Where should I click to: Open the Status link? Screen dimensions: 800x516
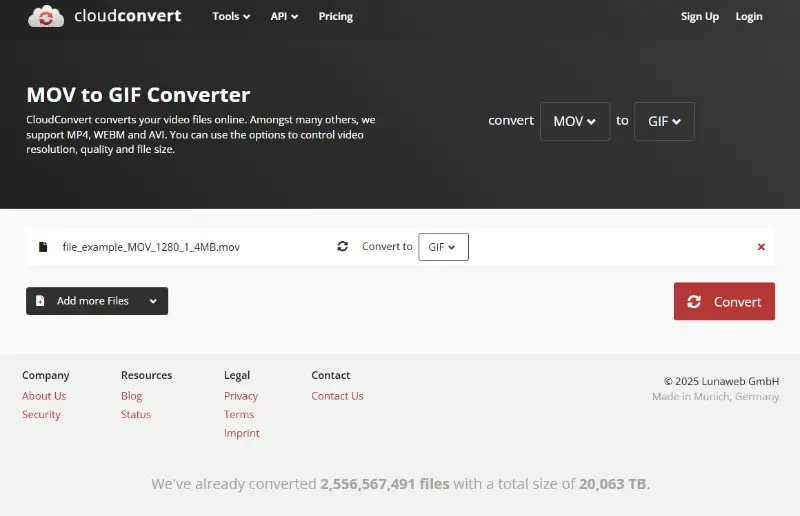click(136, 414)
